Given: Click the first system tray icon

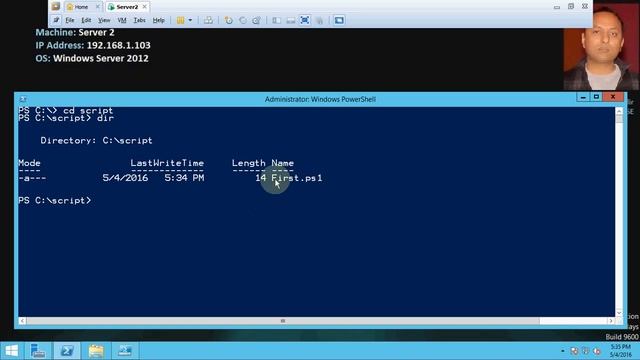Looking at the screenshot, I should [574, 351].
